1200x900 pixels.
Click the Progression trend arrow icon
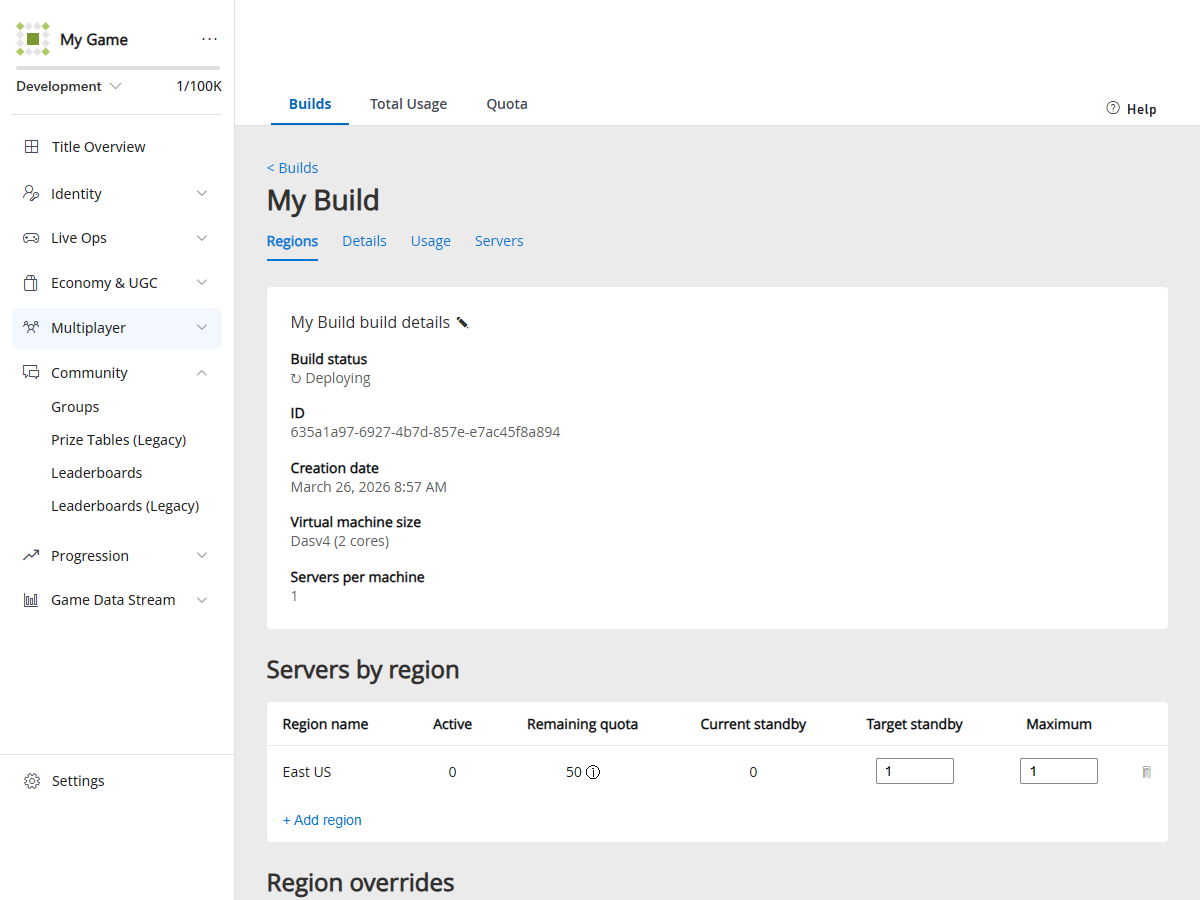31,555
